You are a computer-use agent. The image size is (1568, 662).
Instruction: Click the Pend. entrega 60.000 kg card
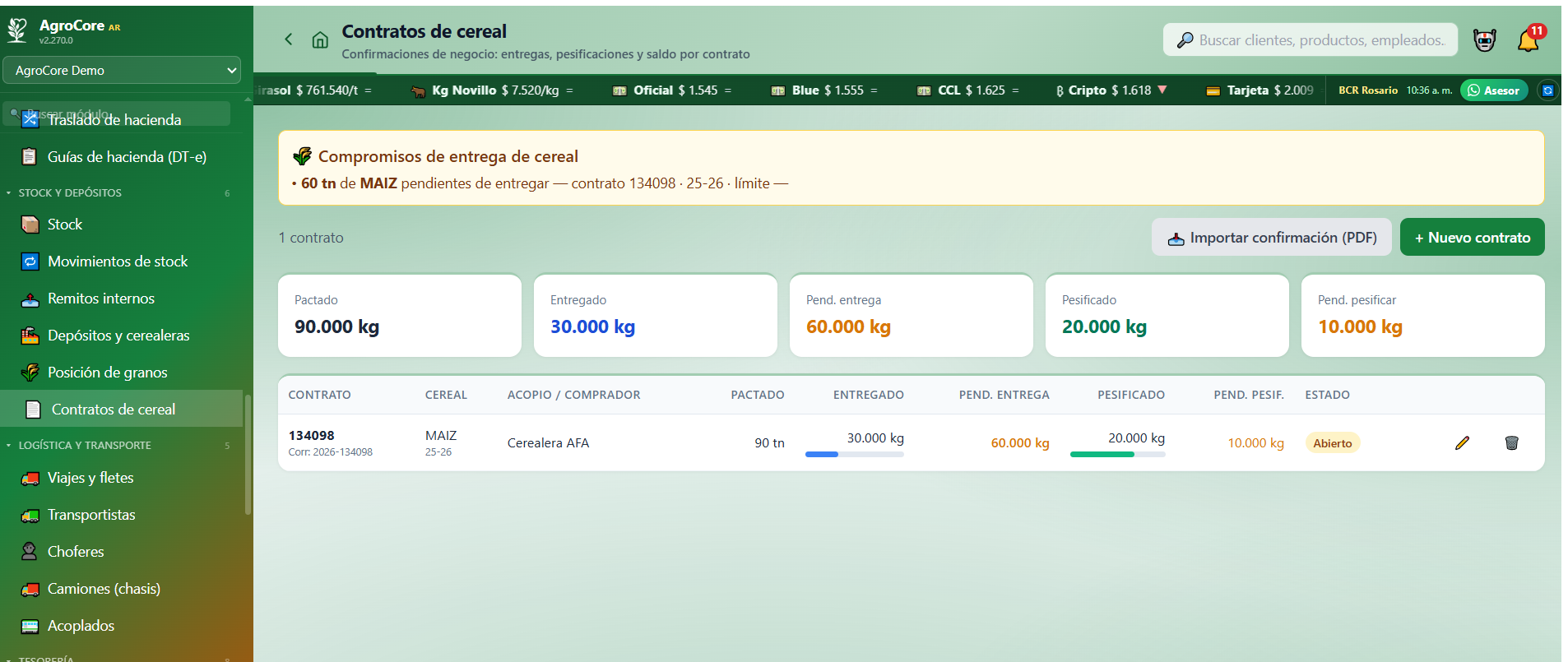[x=911, y=316]
